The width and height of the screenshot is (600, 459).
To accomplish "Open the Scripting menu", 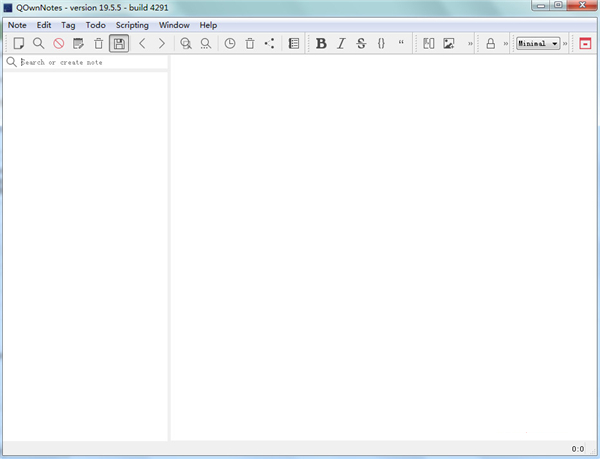I will click(x=132, y=24).
